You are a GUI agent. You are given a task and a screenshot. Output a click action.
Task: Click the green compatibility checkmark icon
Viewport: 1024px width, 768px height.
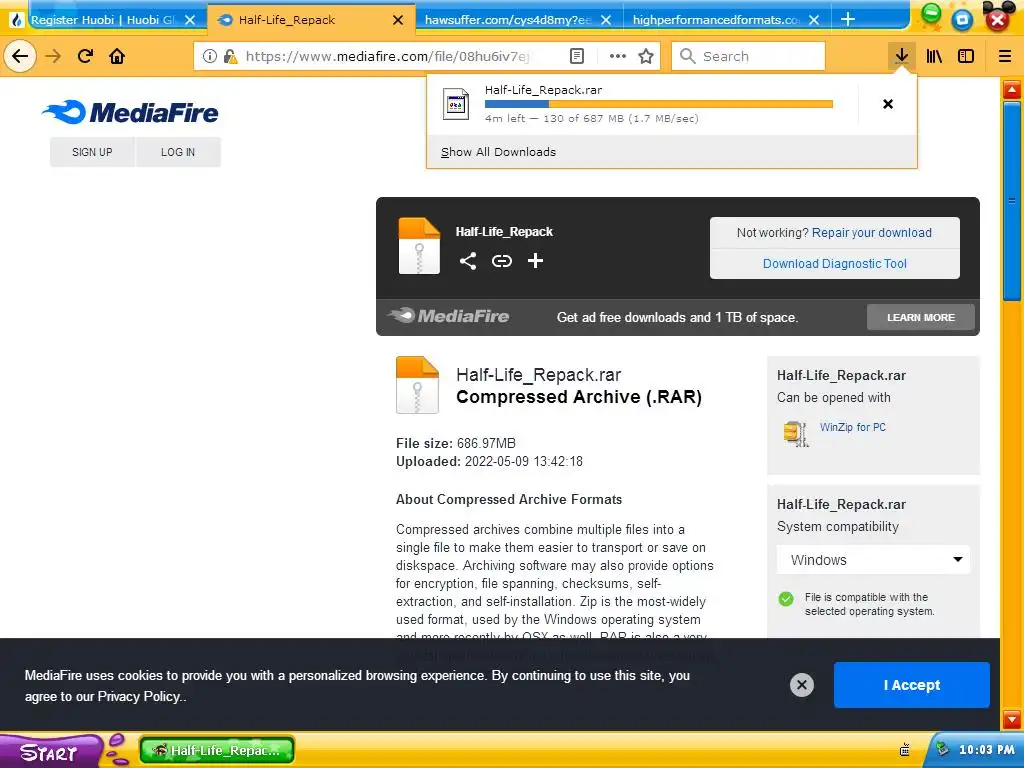point(786,598)
